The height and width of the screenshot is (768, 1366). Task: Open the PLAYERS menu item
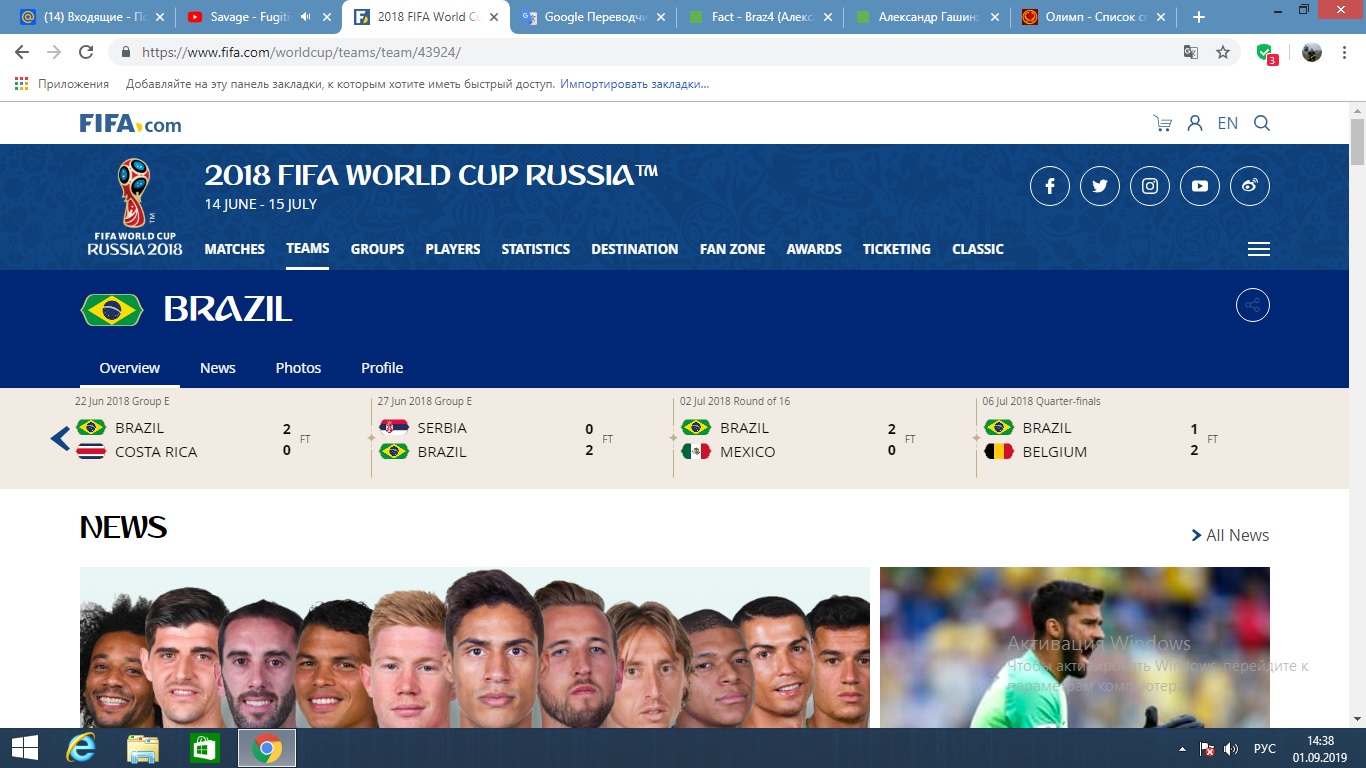pos(453,249)
